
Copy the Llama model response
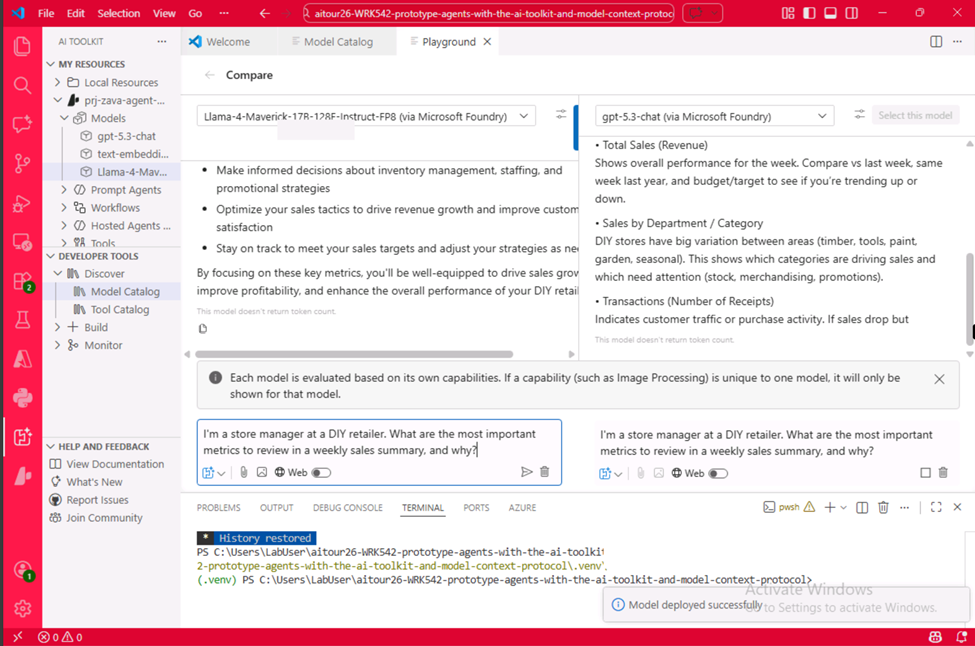[x=203, y=329]
